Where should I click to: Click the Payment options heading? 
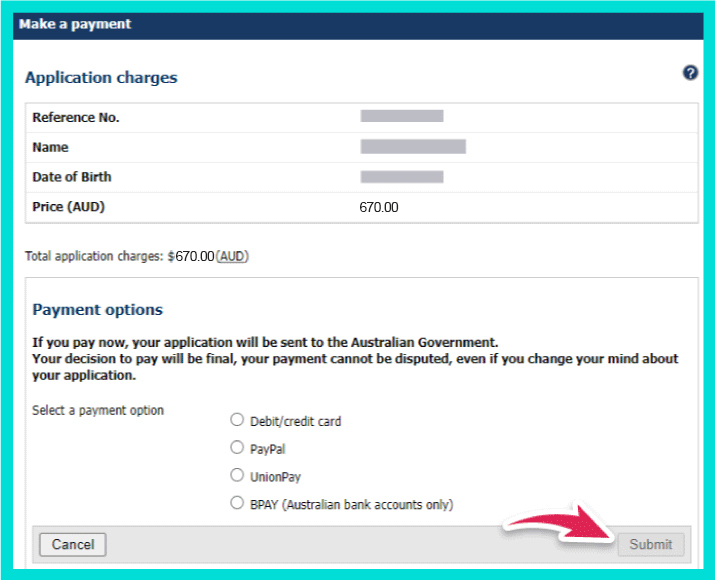point(97,310)
